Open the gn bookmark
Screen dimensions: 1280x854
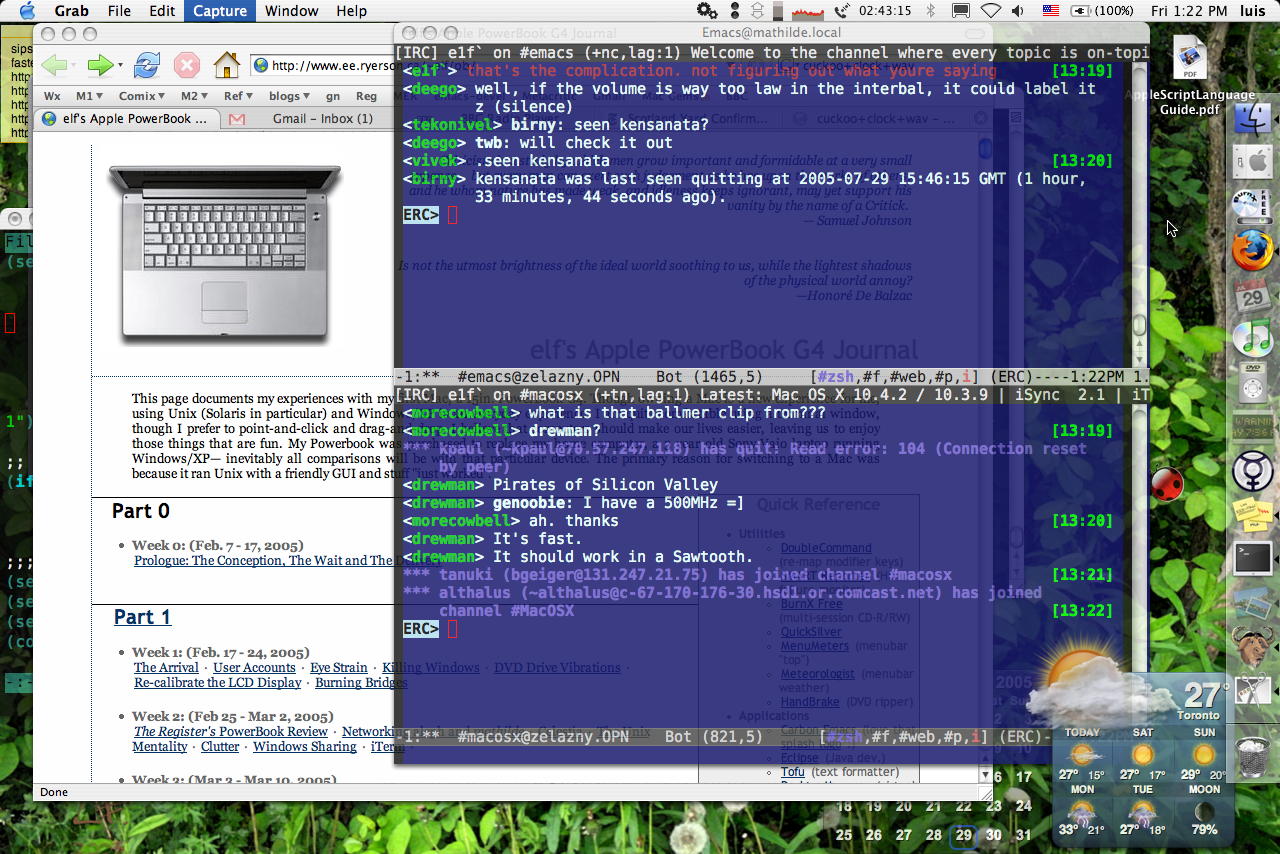[x=333, y=96]
